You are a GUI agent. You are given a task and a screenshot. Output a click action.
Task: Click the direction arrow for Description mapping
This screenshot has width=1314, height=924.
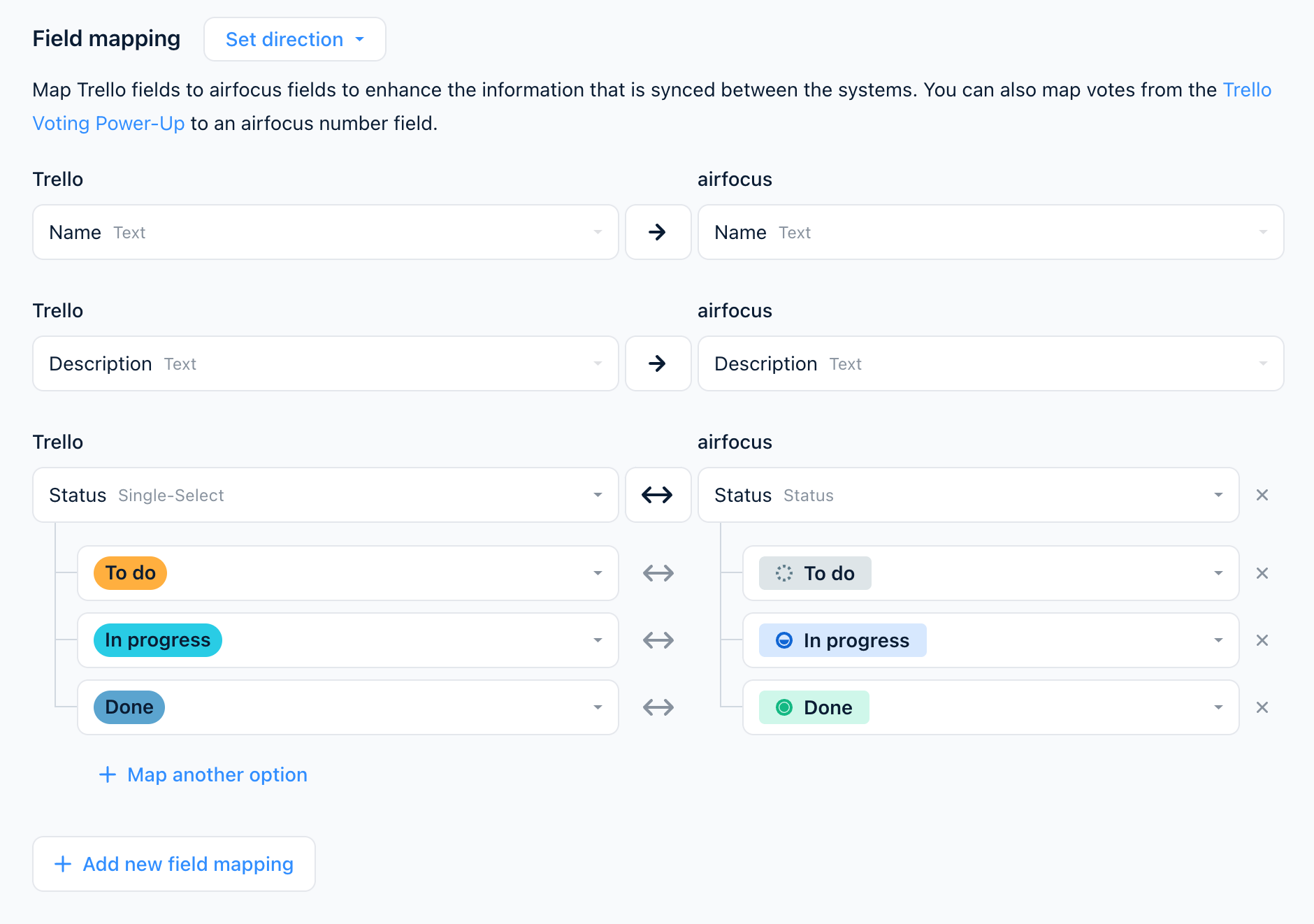click(658, 363)
